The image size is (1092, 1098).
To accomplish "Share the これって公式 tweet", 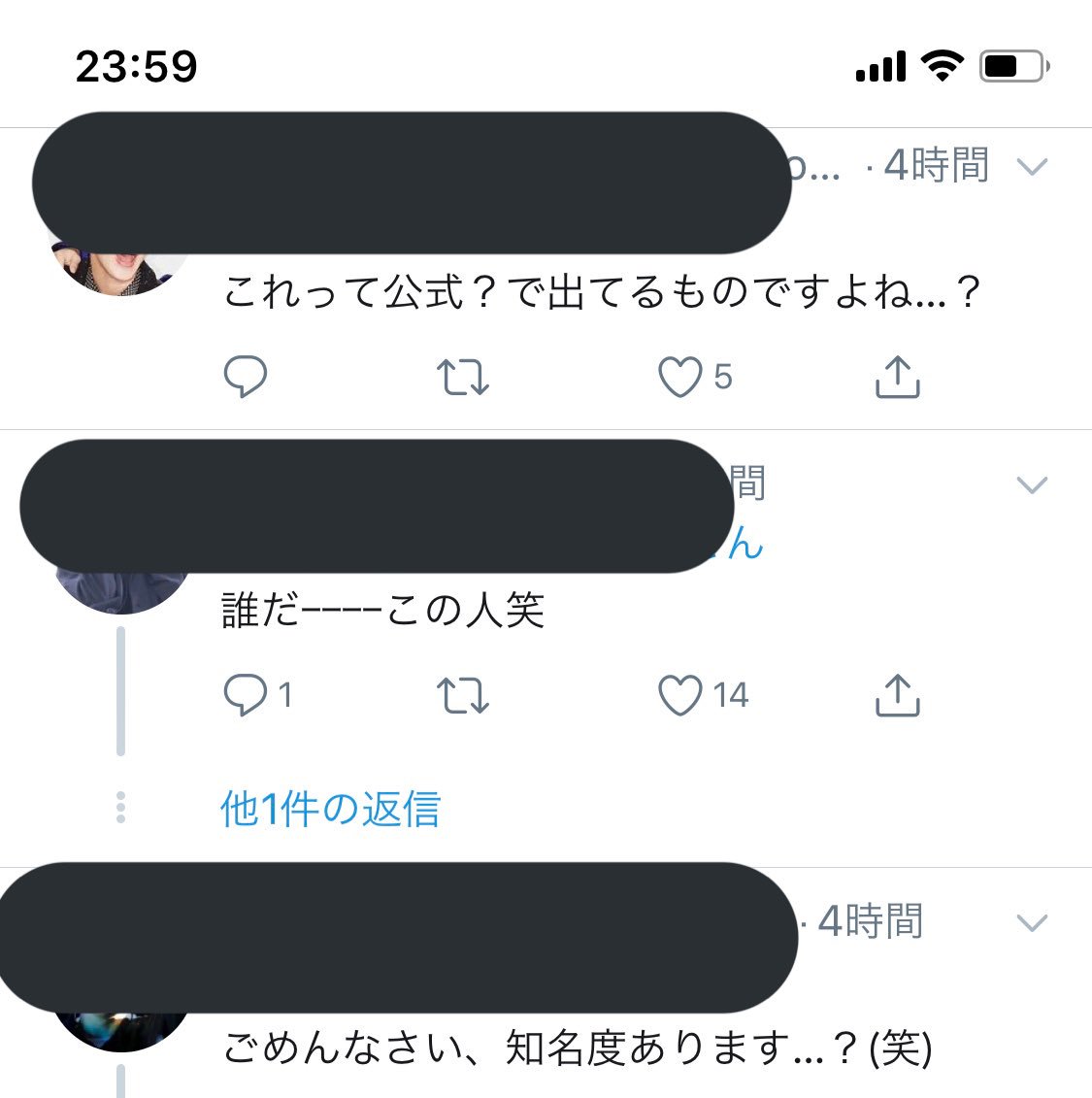I will [x=898, y=377].
